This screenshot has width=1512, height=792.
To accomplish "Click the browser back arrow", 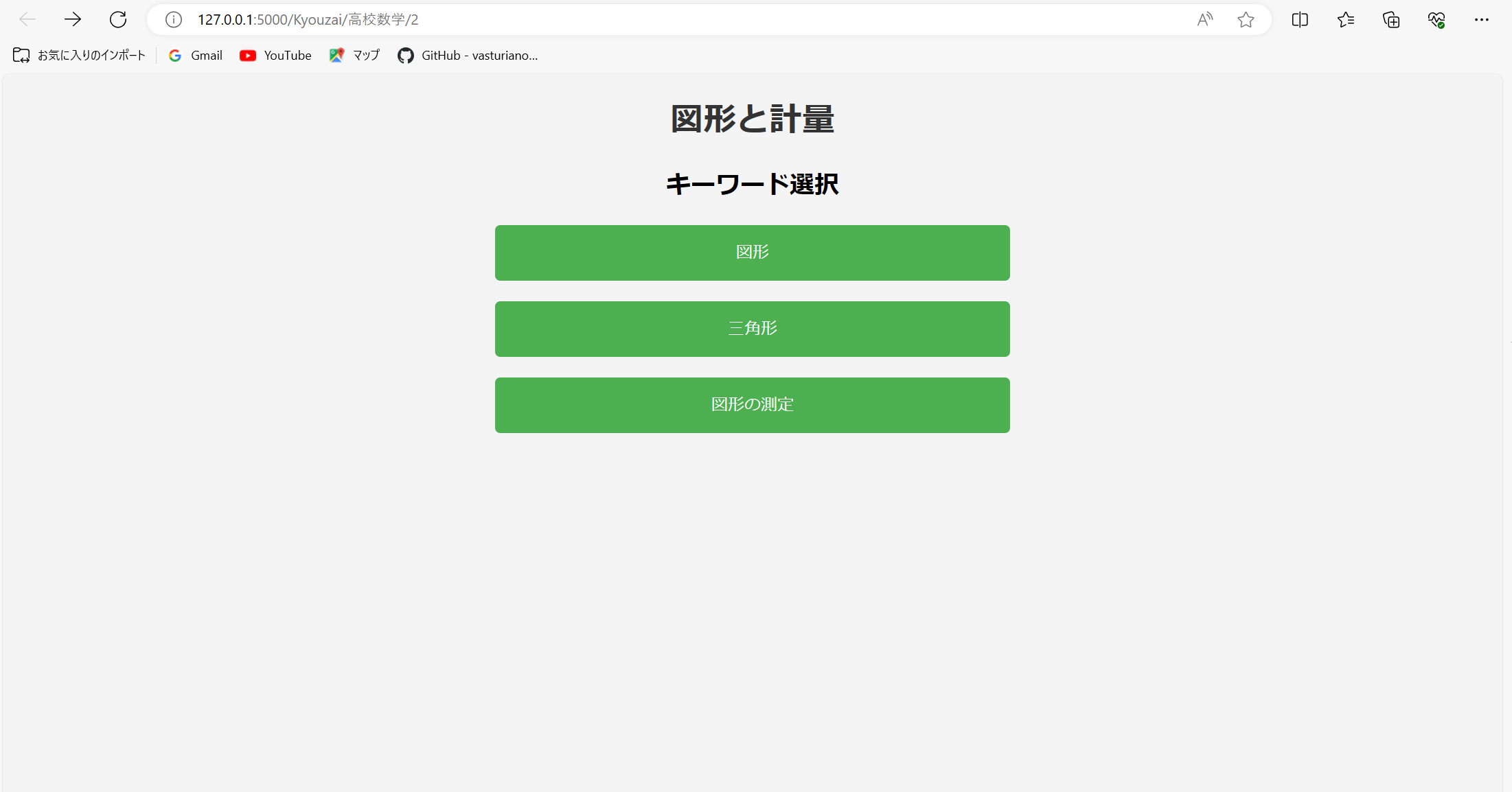I will [27, 19].
